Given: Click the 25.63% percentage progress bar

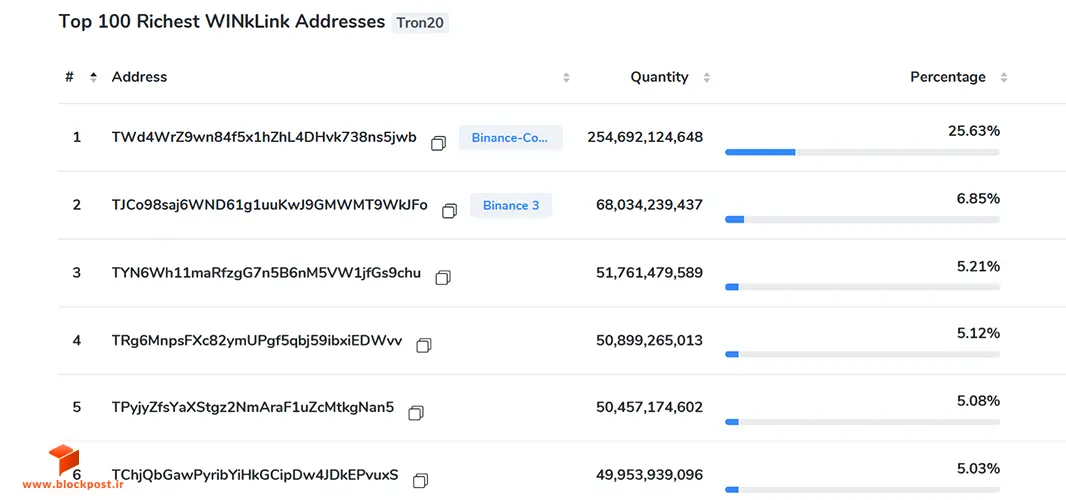Looking at the screenshot, I should click(862, 152).
